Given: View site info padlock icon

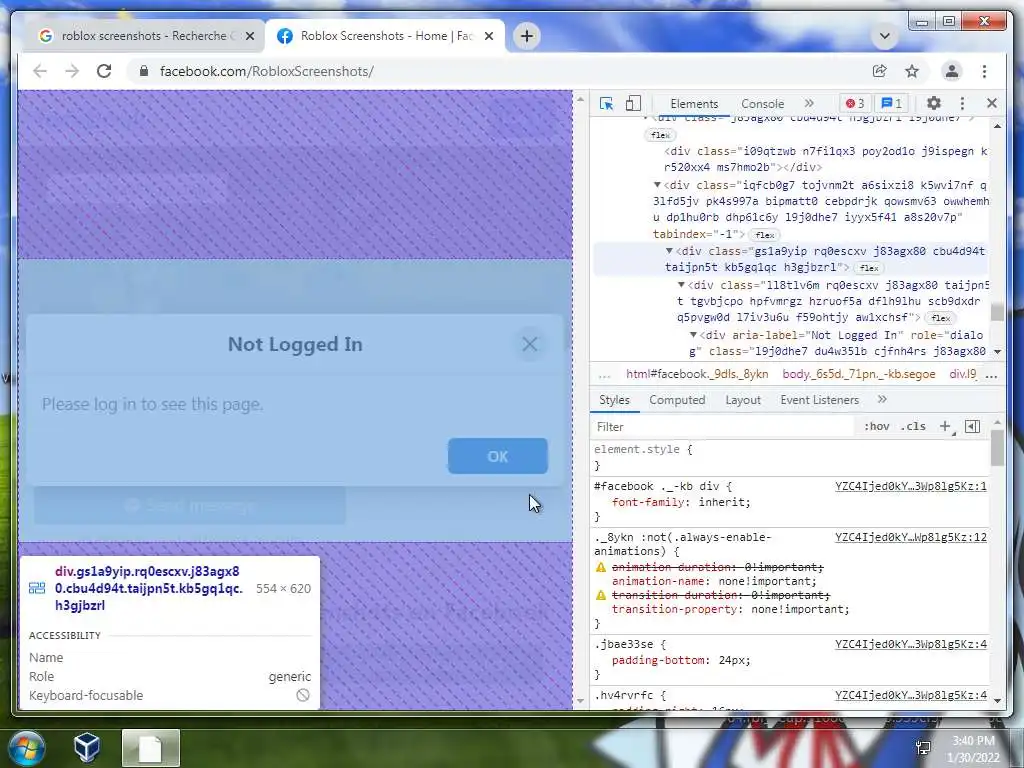Looking at the screenshot, I should (x=144, y=71).
